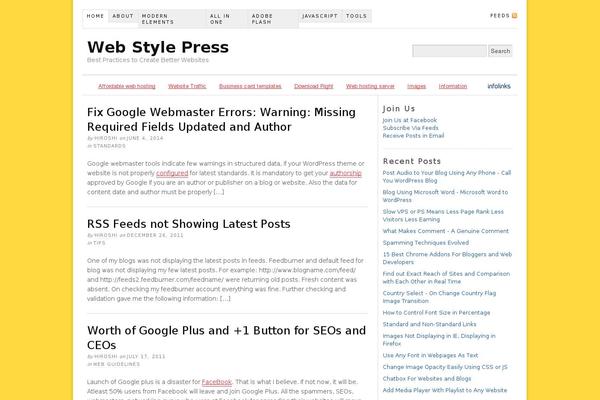The height and width of the screenshot is (400, 600).
Task: Click the Web Style Press site title
Action: point(158,47)
